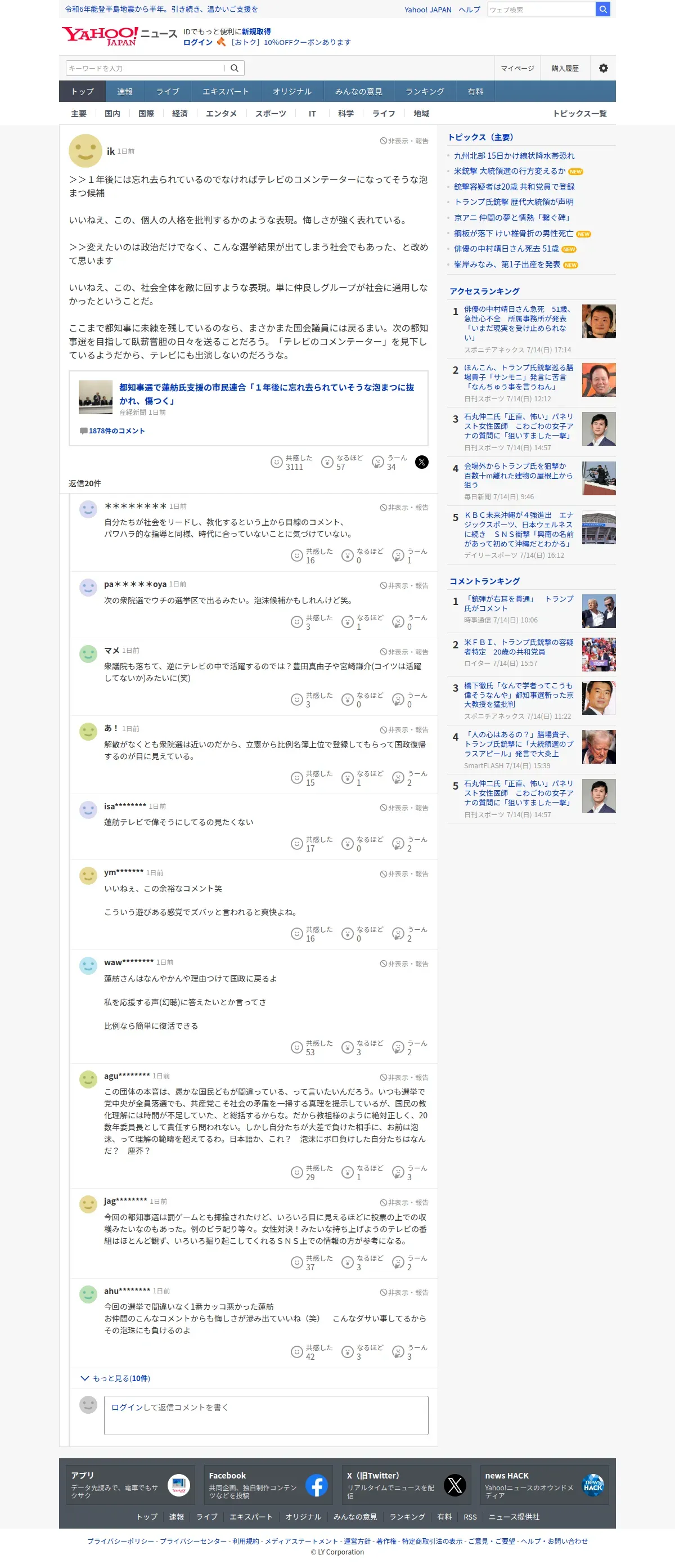
Task: Select the 速報 tab
Action: [125, 91]
